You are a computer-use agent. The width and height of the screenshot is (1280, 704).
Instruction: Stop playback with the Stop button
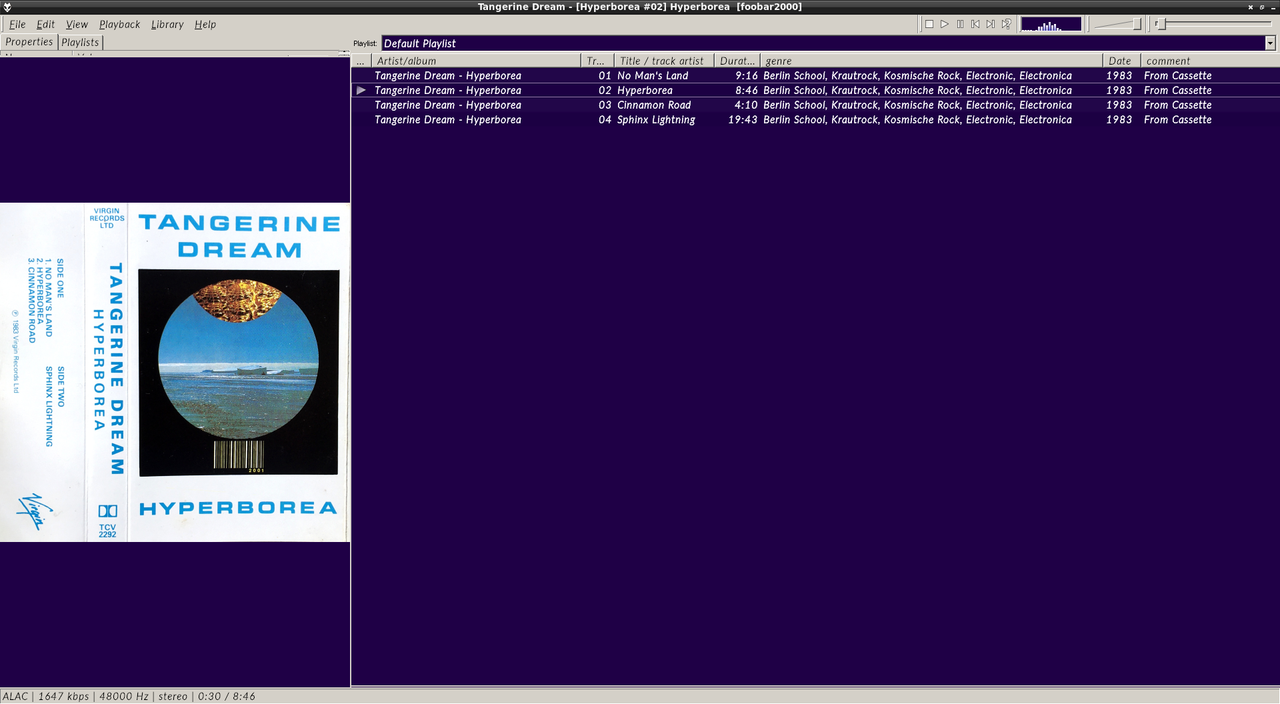click(929, 24)
